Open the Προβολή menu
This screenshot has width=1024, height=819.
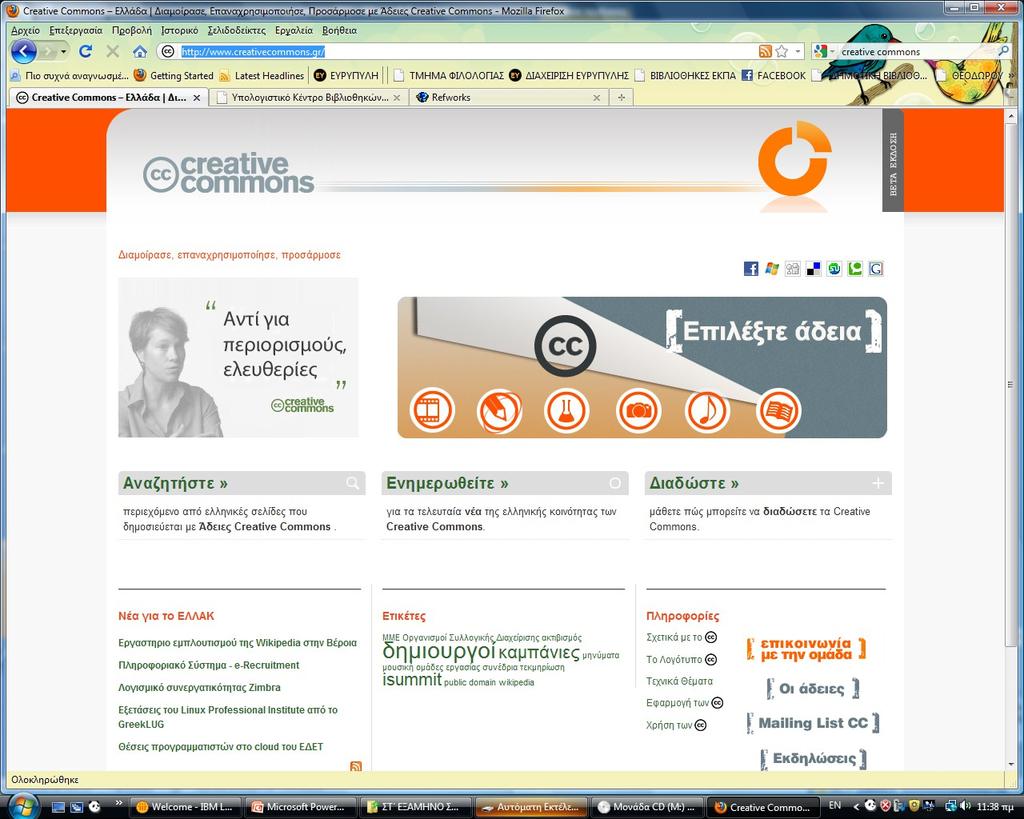tap(132, 30)
